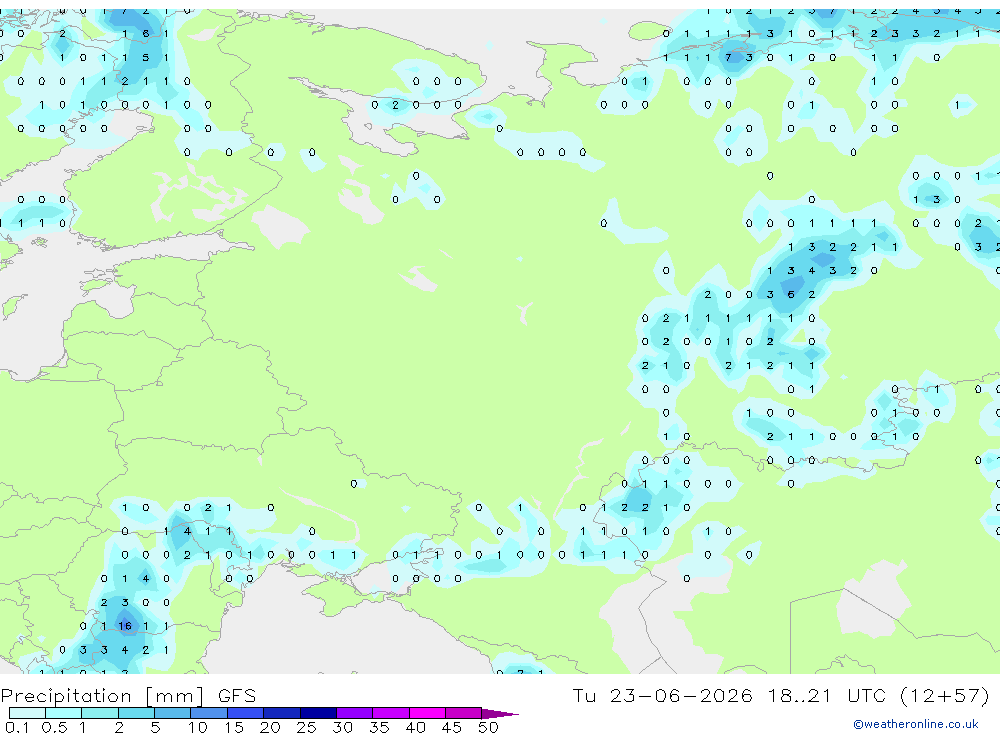
Task: Click the legend scale label "40"
Action: tap(415, 727)
